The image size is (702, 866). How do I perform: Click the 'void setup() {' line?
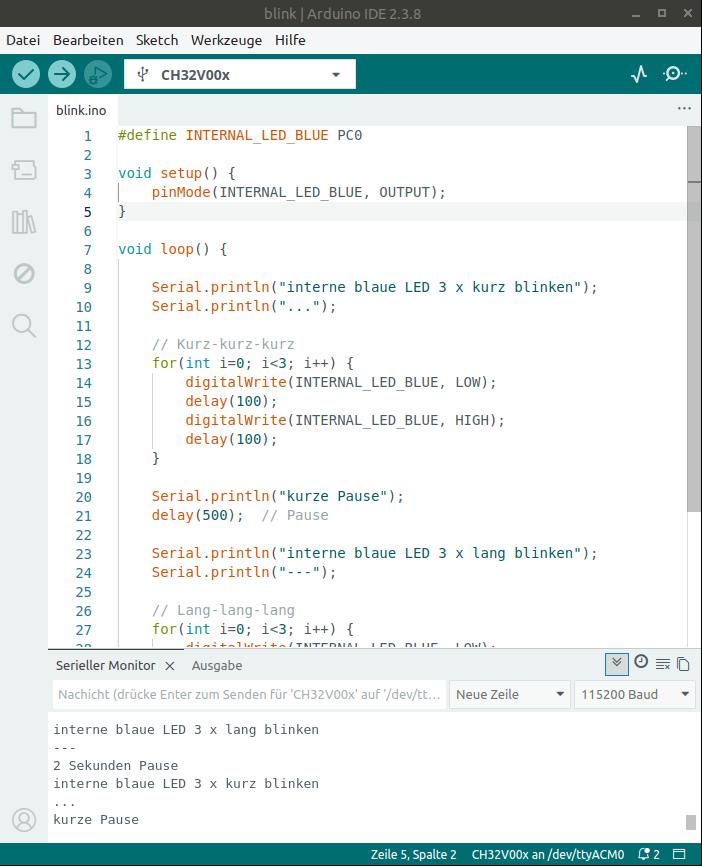177,173
